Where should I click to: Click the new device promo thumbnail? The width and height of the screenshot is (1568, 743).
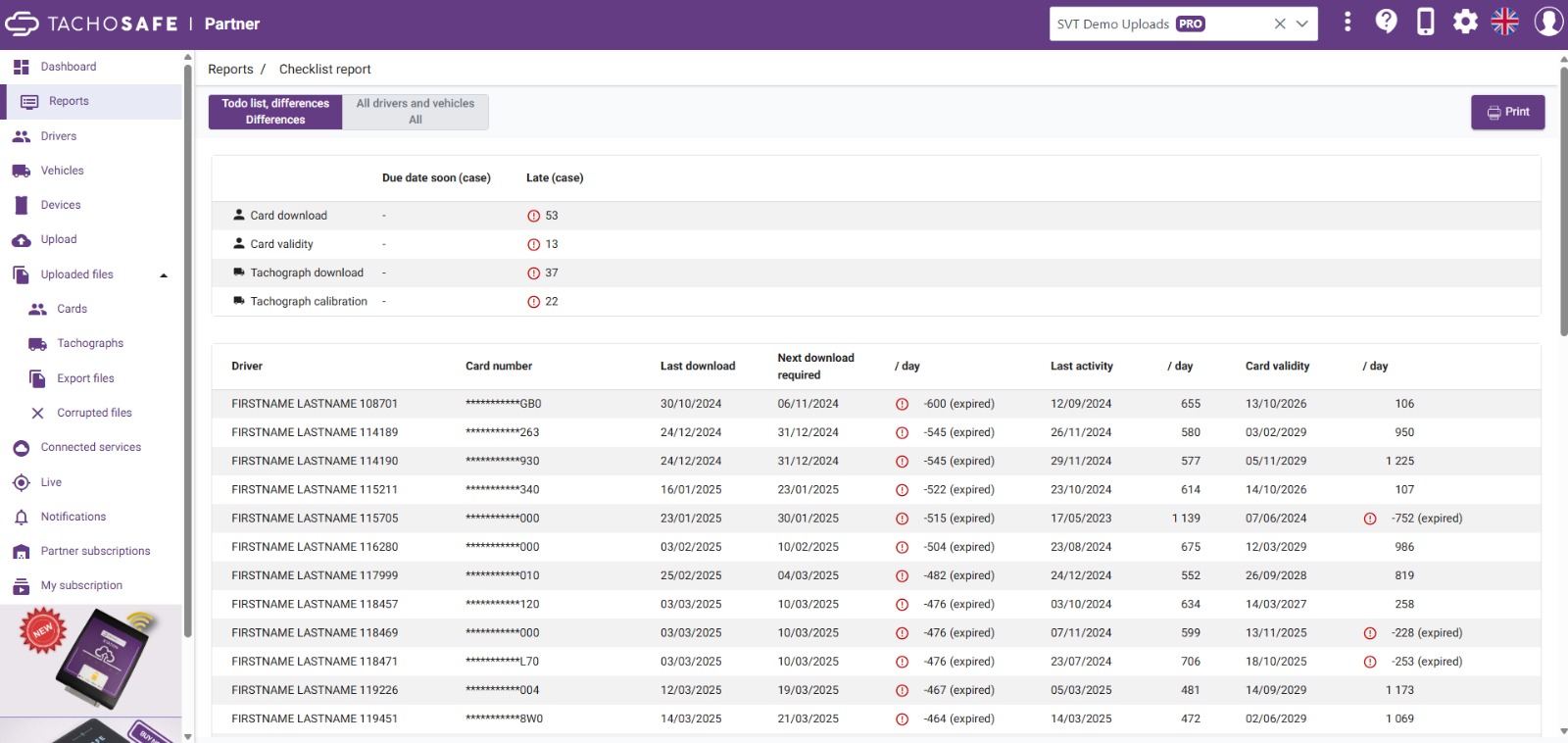pyautogui.click(x=90, y=661)
